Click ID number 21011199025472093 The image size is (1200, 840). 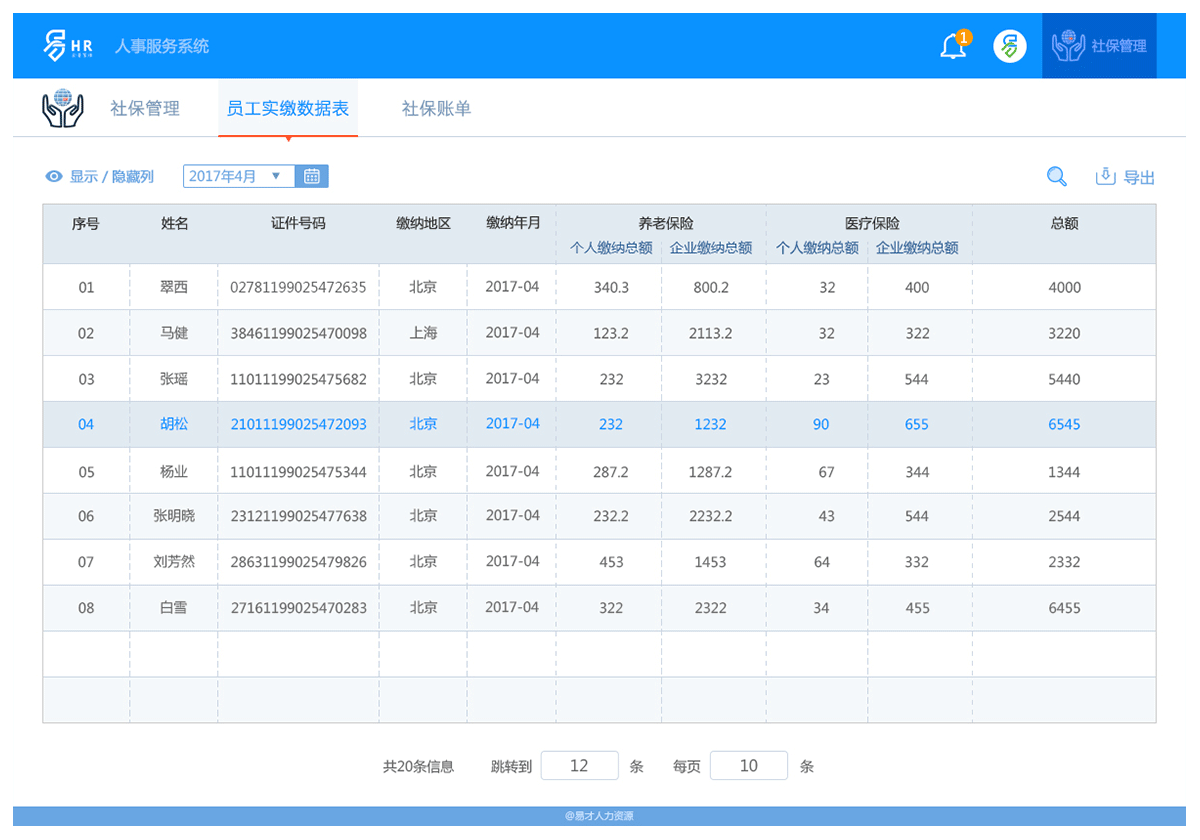(x=298, y=424)
